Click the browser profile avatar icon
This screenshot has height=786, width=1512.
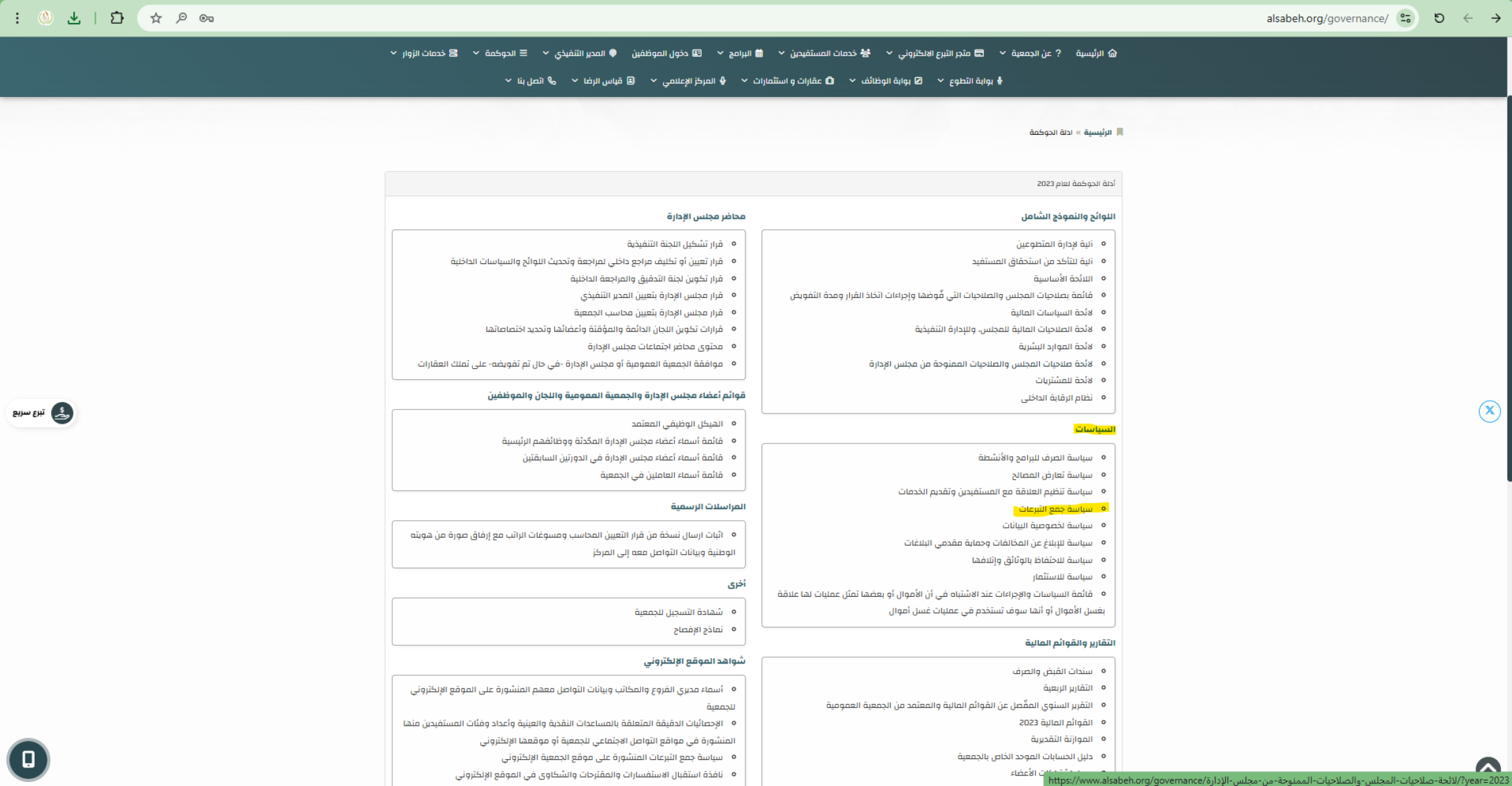45,18
